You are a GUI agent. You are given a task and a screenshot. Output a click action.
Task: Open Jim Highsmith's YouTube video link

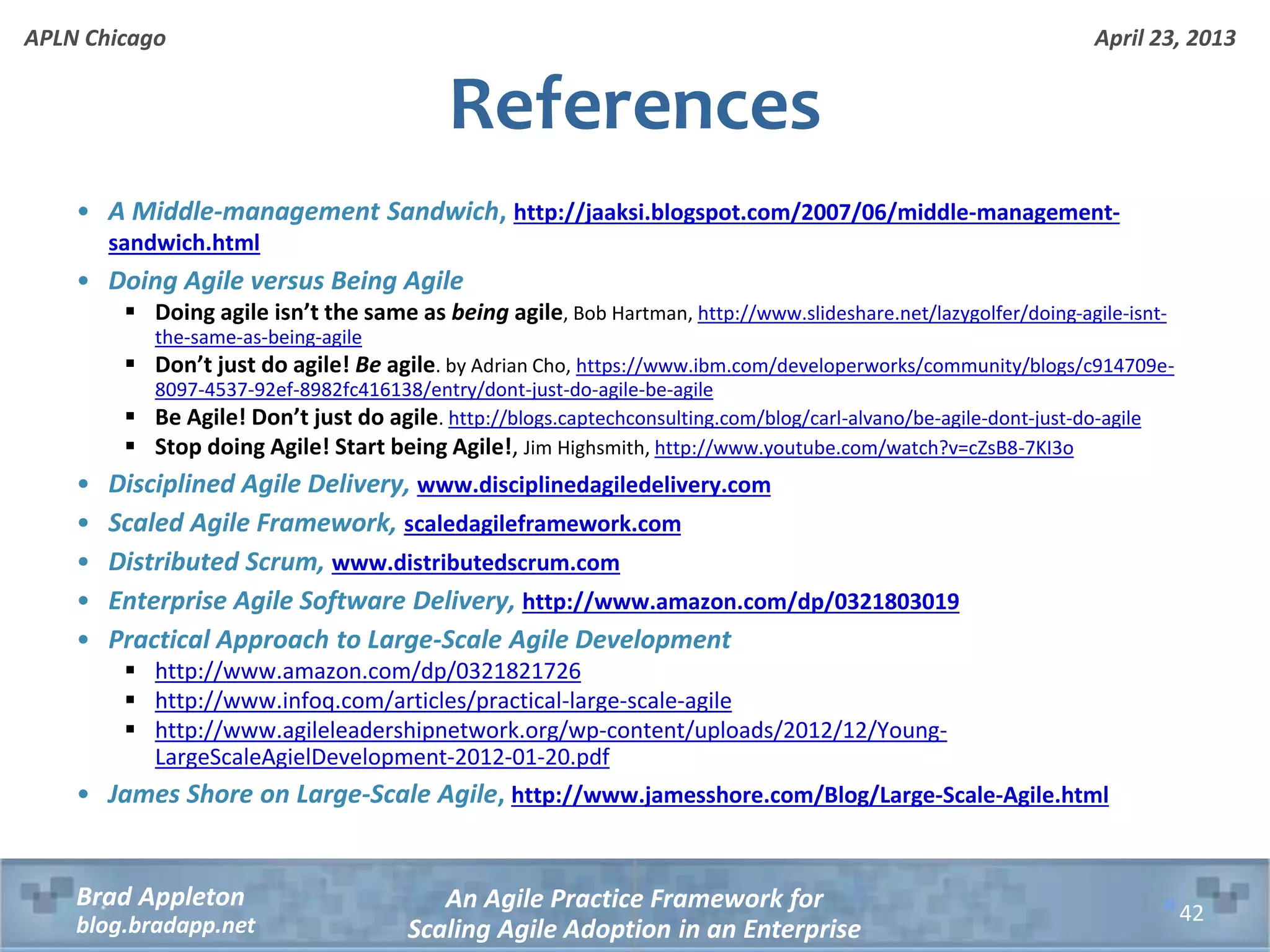pyautogui.click(x=863, y=447)
